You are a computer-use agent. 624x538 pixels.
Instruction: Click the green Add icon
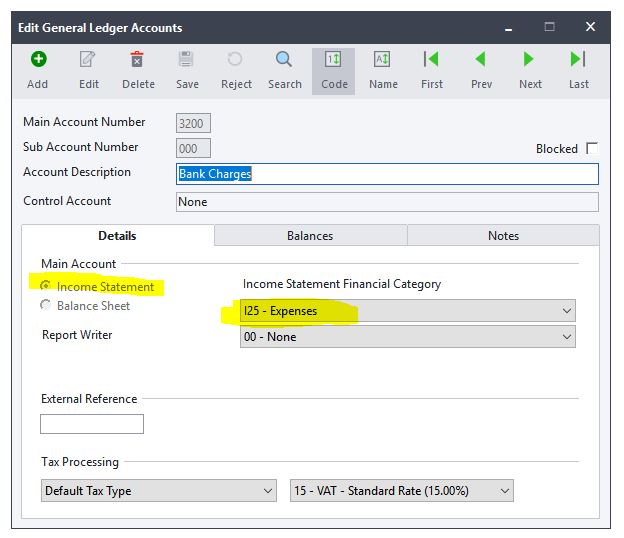38,60
